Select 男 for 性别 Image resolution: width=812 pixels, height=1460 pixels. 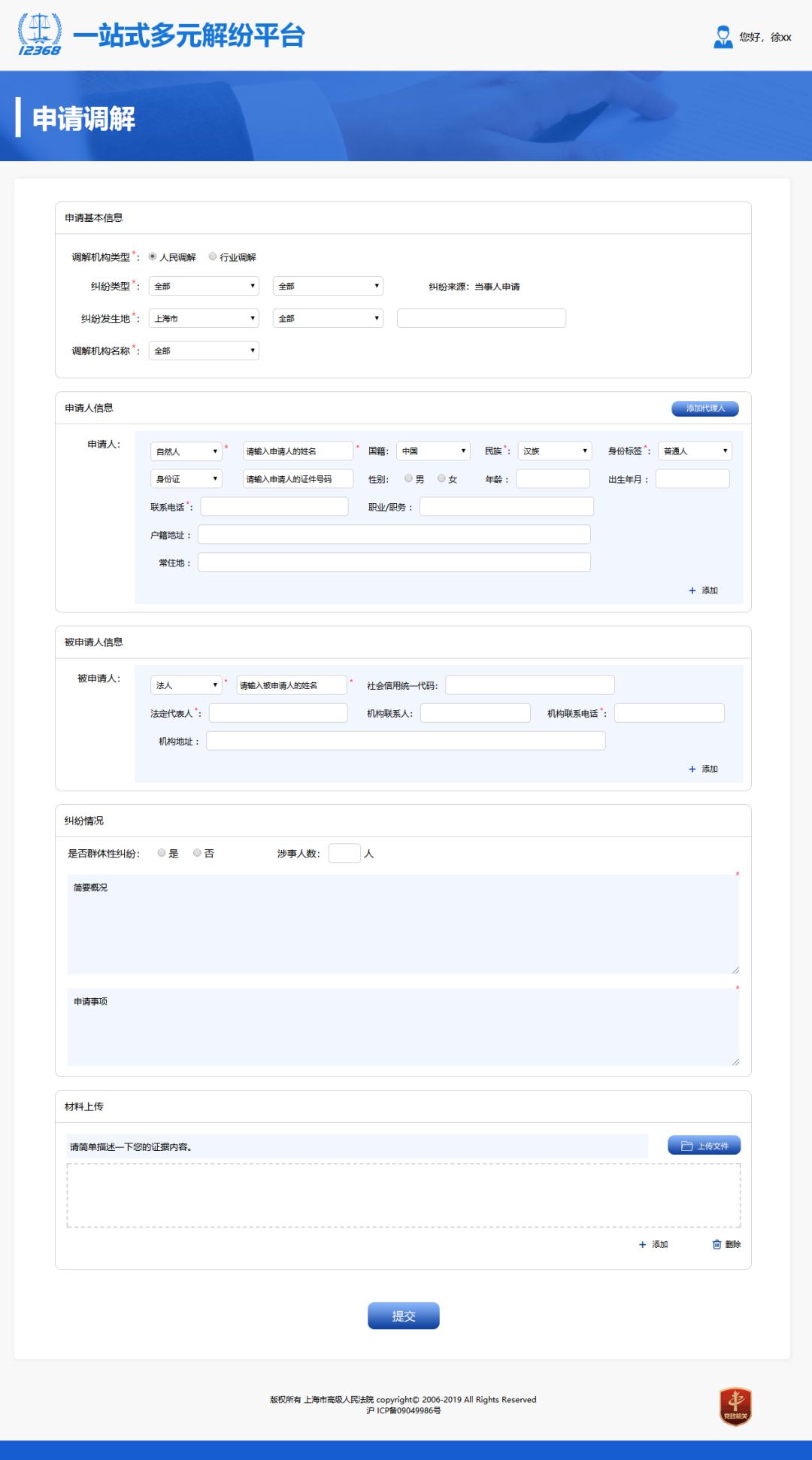coord(408,478)
